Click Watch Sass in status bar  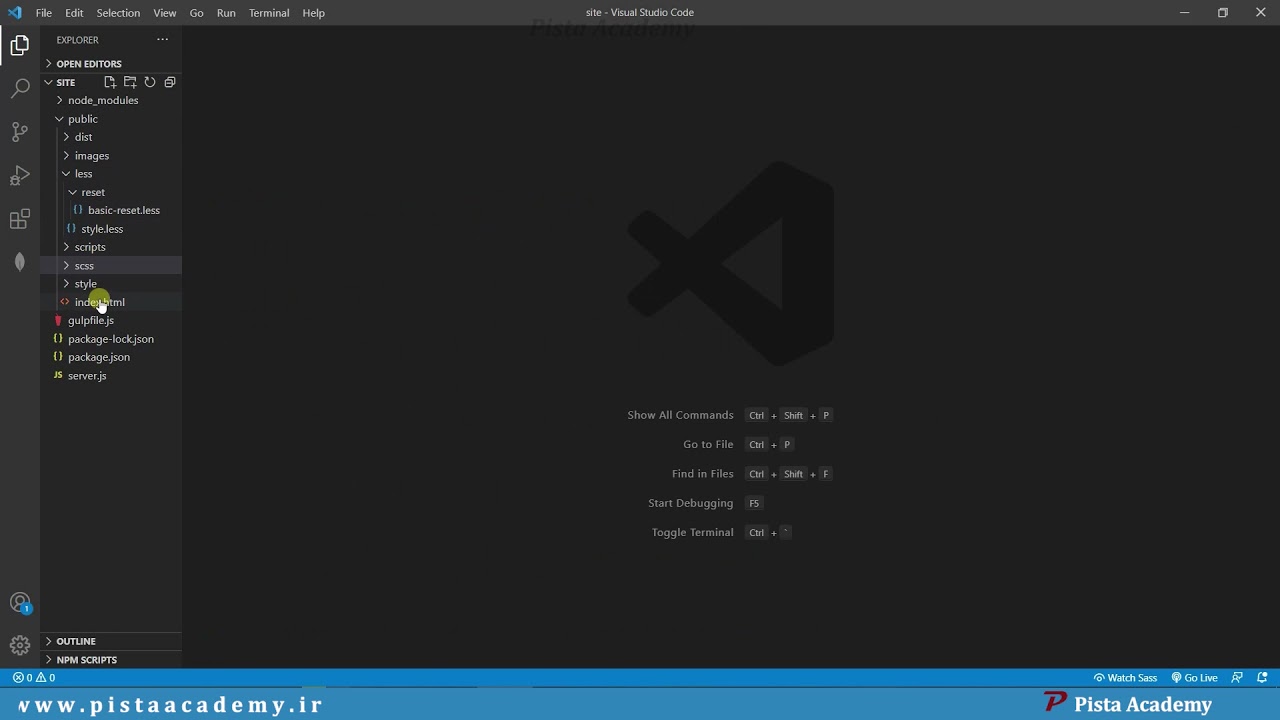pos(1125,678)
